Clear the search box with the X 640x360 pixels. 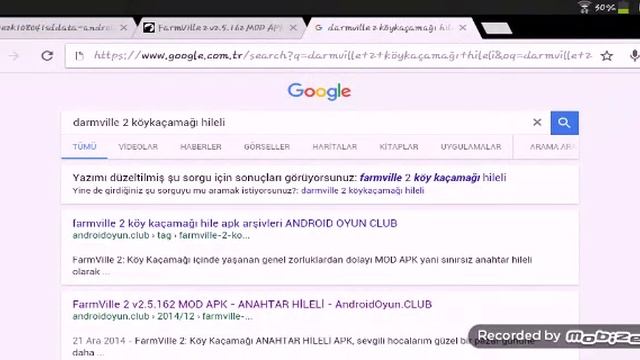[537, 122]
